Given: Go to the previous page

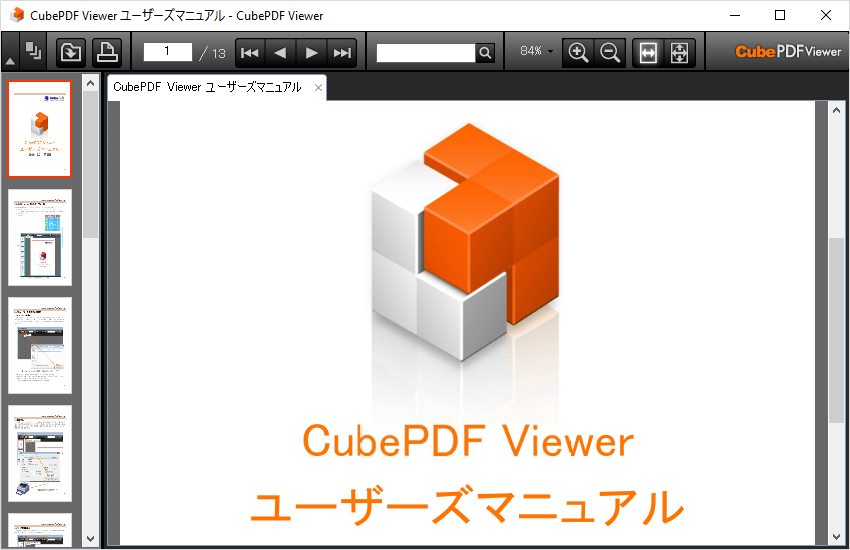Looking at the screenshot, I should coord(280,53).
